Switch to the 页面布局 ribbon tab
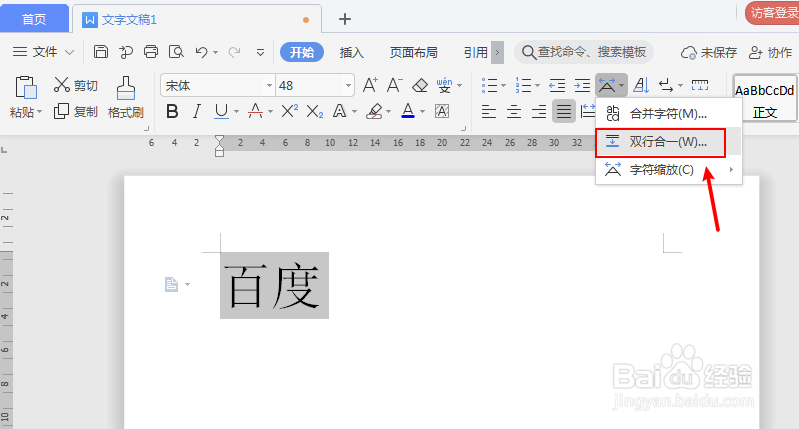This screenshot has height=429, width=799. (x=413, y=52)
